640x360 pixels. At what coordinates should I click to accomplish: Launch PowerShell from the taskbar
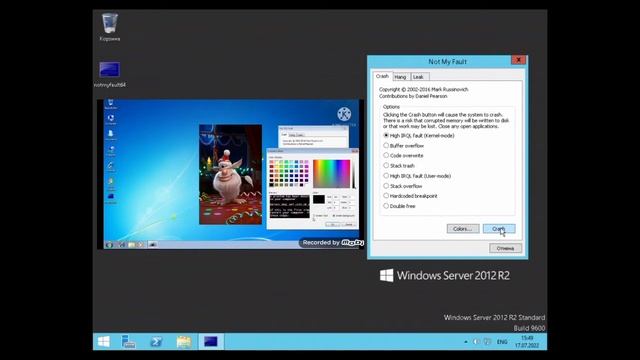[x=156, y=342]
